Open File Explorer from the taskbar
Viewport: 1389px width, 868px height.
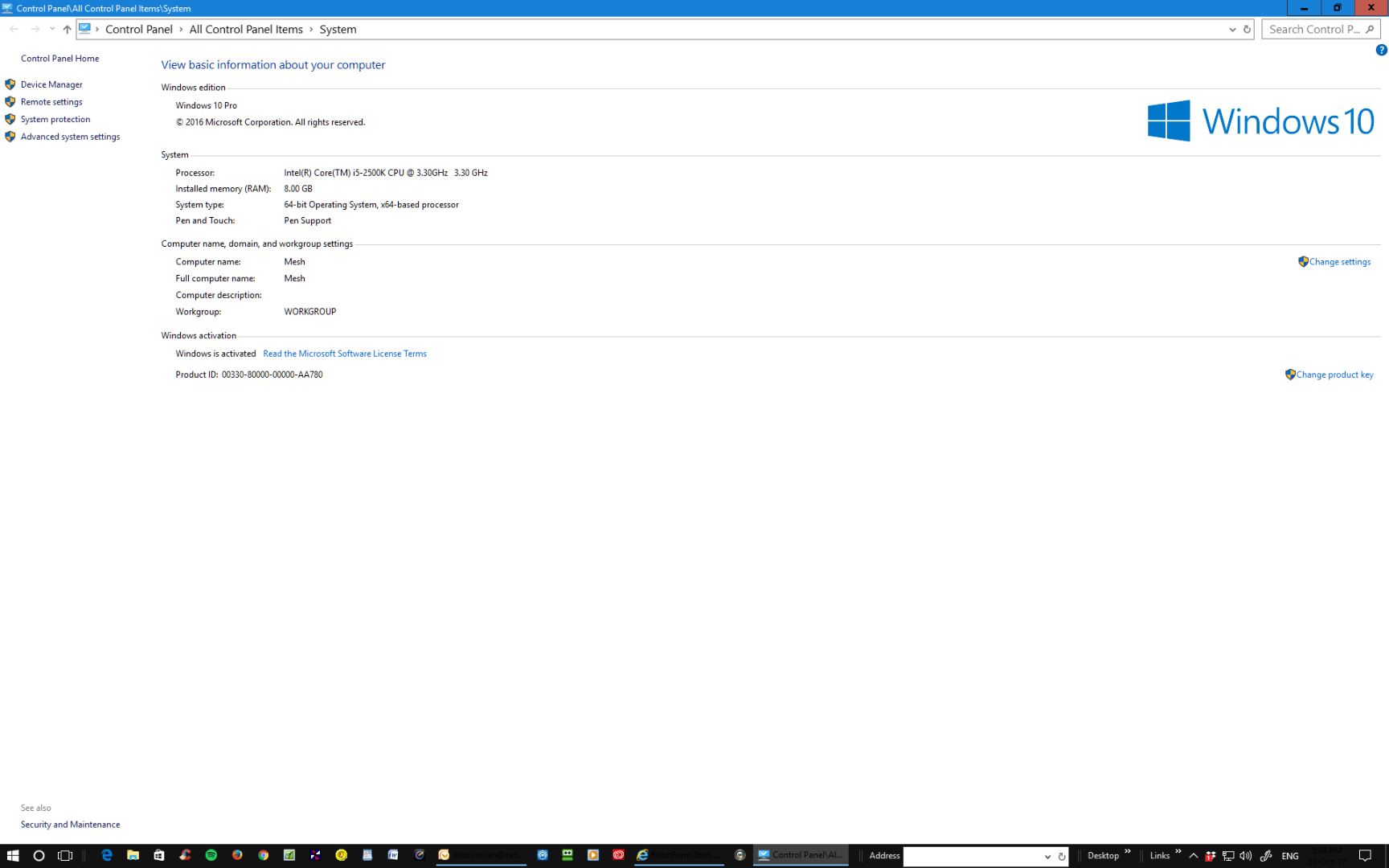pyautogui.click(x=133, y=855)
